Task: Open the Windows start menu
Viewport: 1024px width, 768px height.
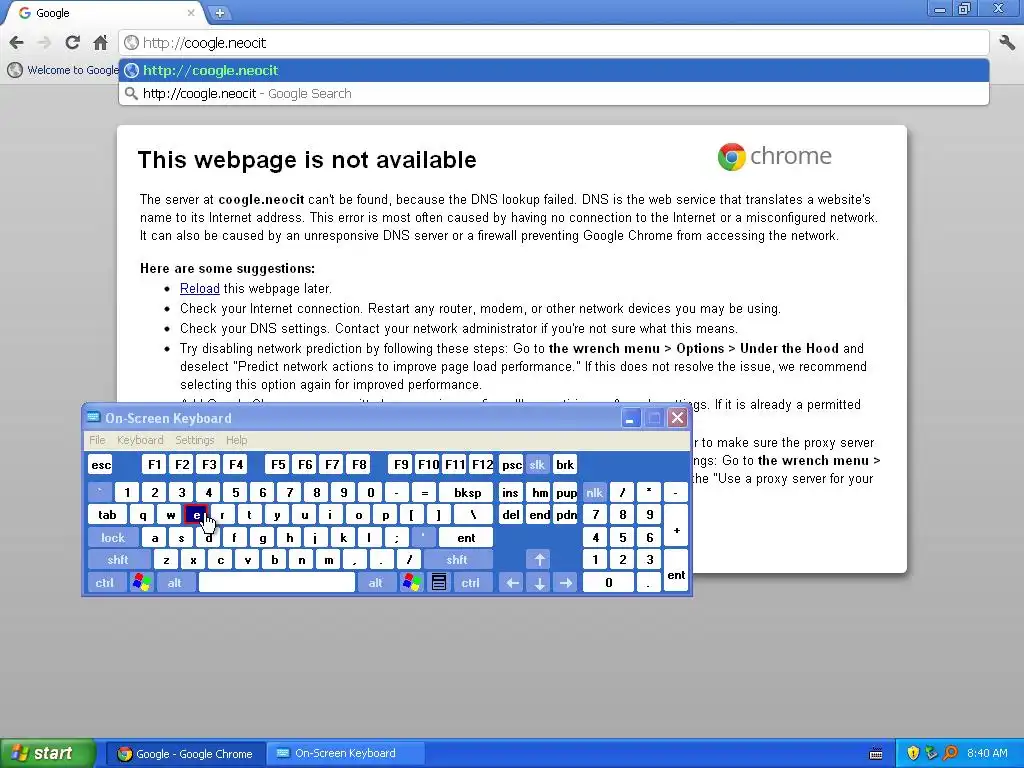Action: [47, 754]
